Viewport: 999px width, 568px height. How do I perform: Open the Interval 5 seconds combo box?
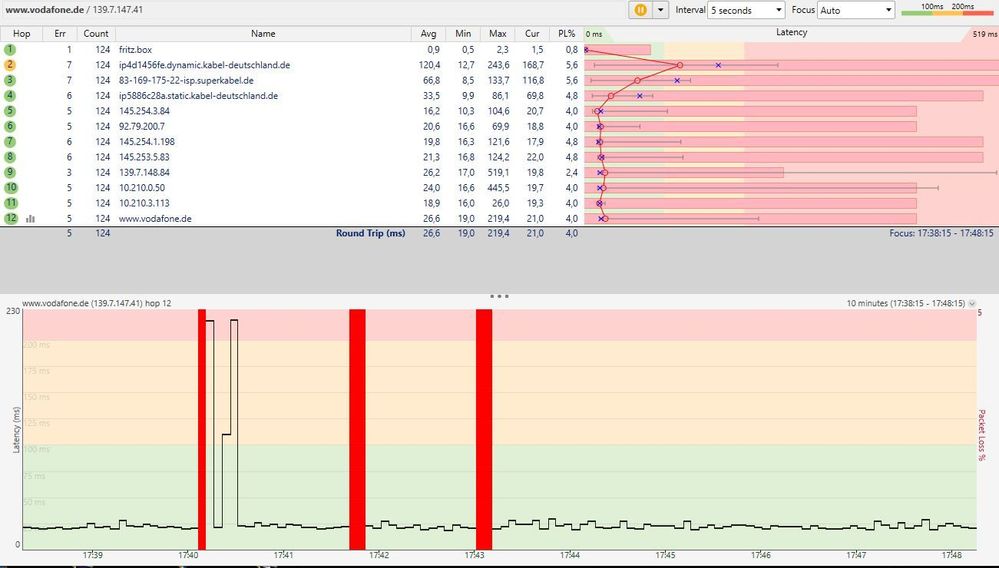pos(746,10)
